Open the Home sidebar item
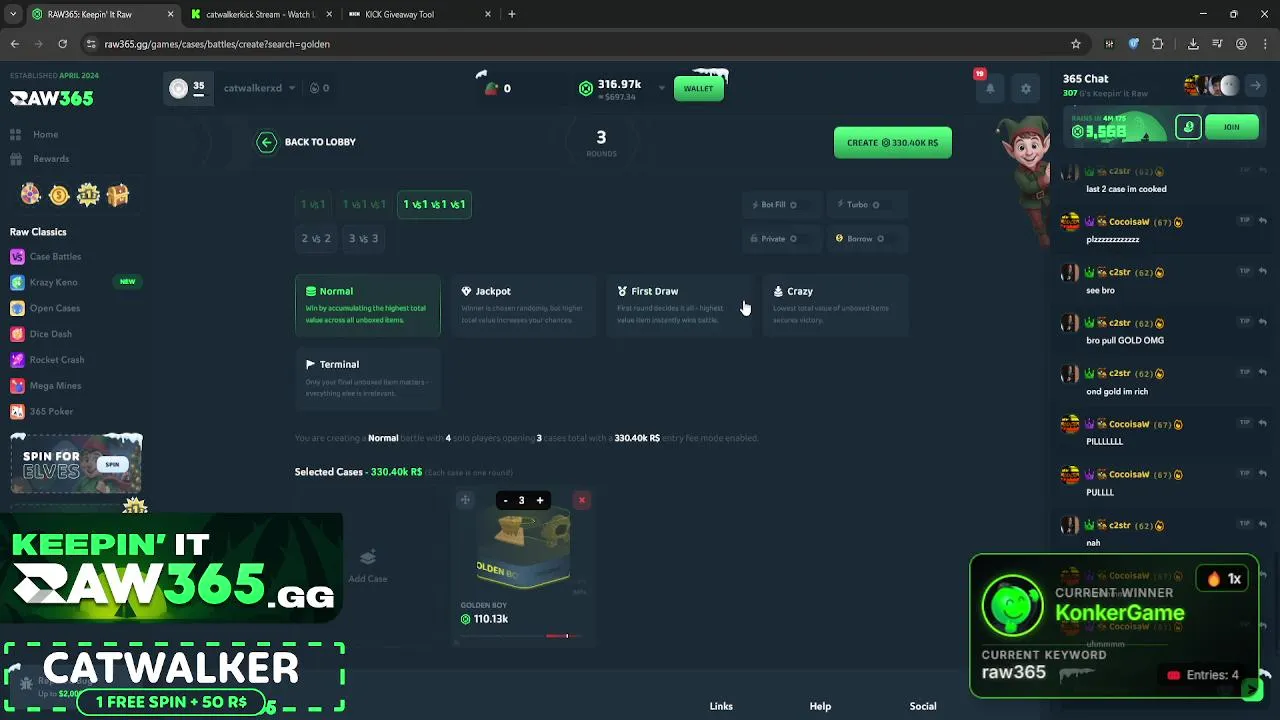This screenshot has height=720, width=1280. (45, 134)
